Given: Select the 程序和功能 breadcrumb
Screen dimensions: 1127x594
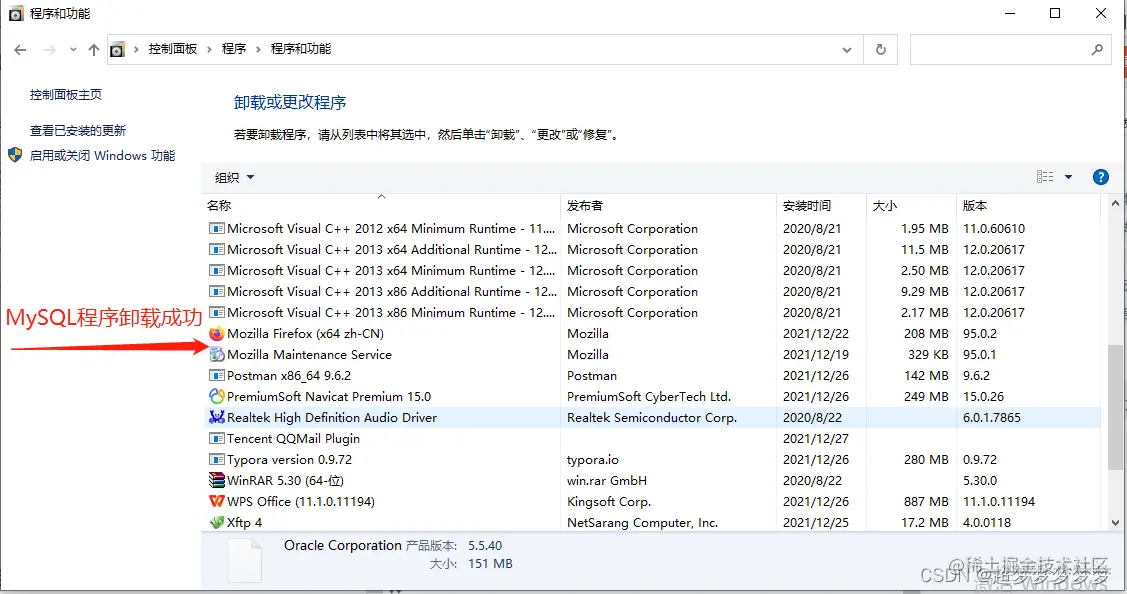Looking at the screenshot, I should 300,49.
